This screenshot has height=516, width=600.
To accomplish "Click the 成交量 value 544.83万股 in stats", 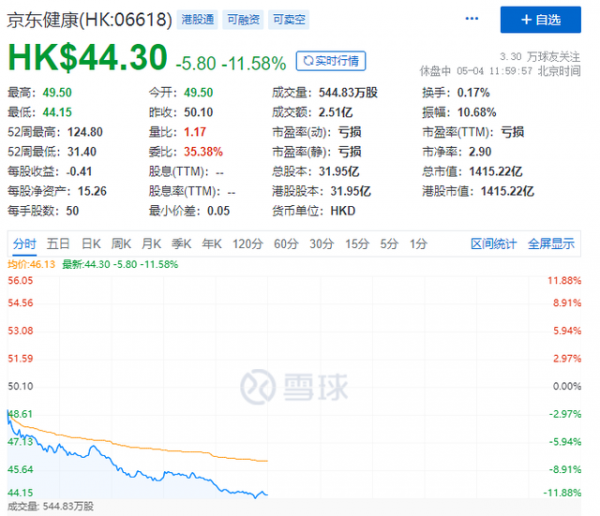I will point(348,93).
